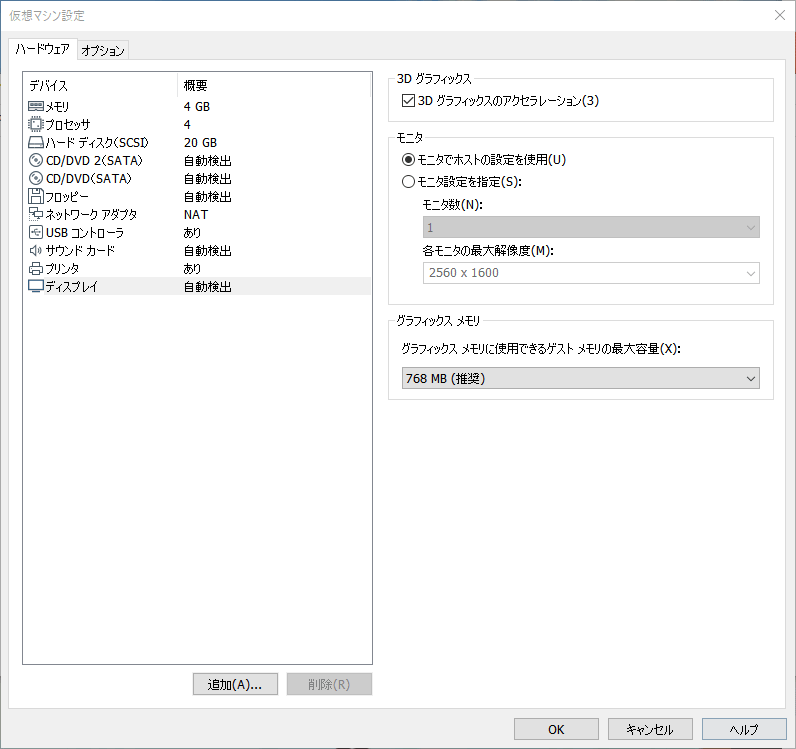Click the 20 GB hard disk summary value
796x749 pixels.
point(201,143)
